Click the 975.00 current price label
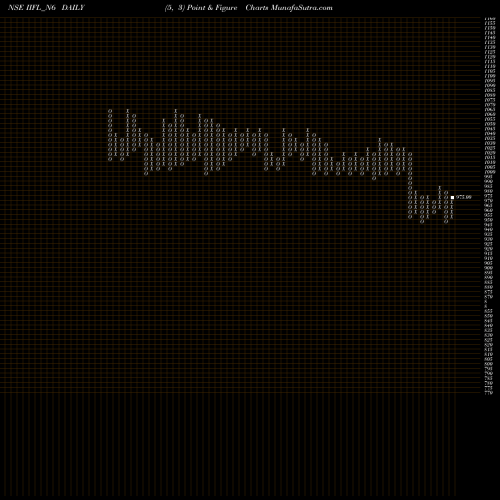This screenshot has width=500, height=500. 463,197
